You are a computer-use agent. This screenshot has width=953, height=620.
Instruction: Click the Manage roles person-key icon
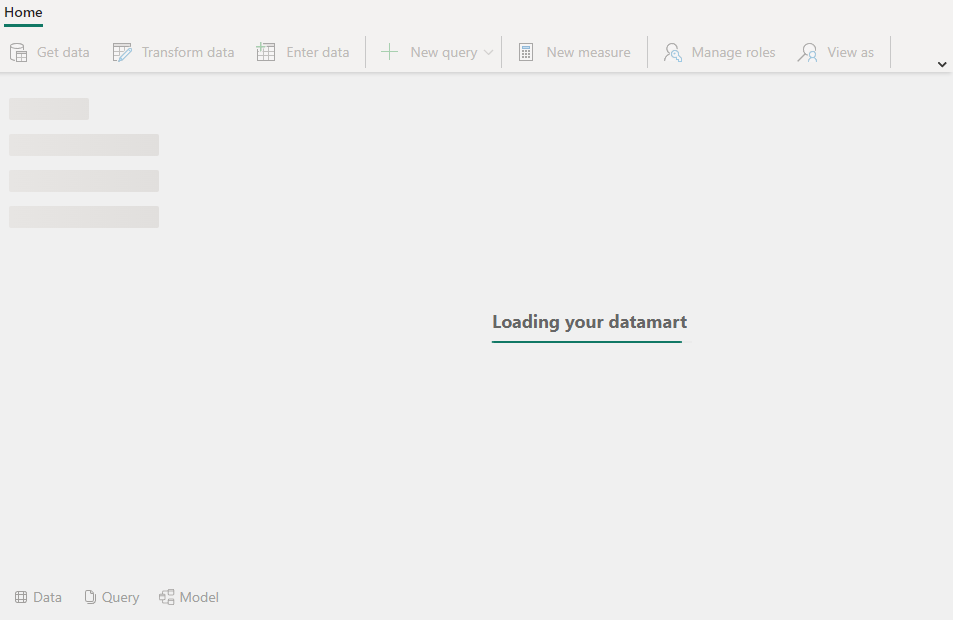[x=672, y=52]
